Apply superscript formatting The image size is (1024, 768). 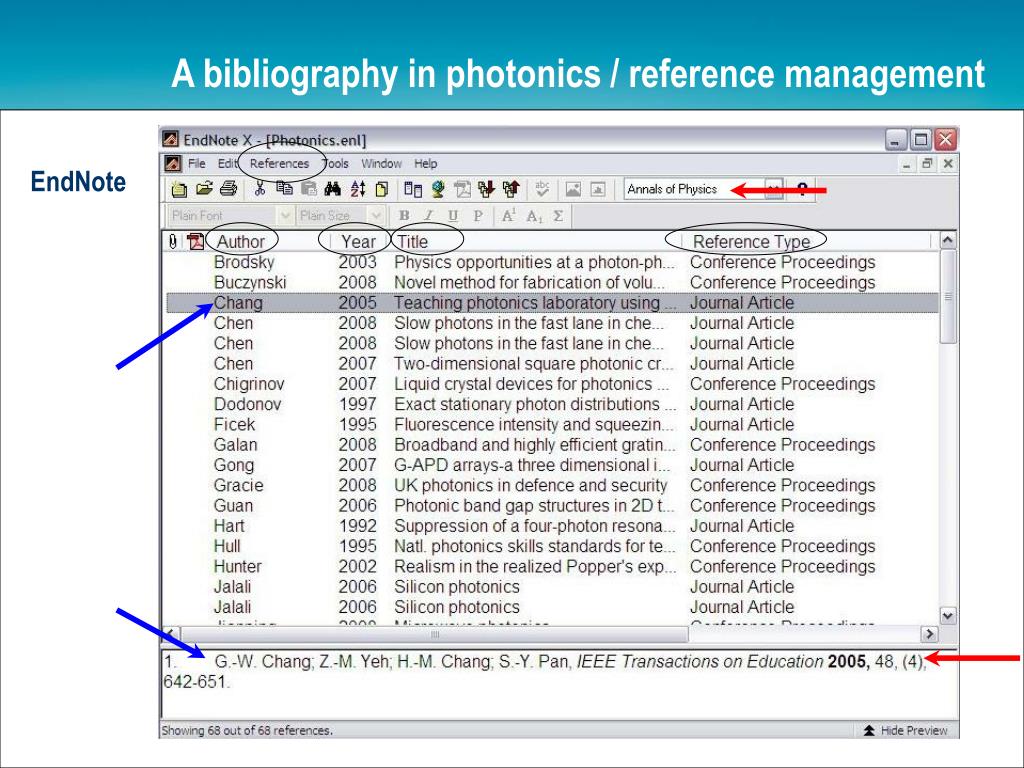coord(509,216)
